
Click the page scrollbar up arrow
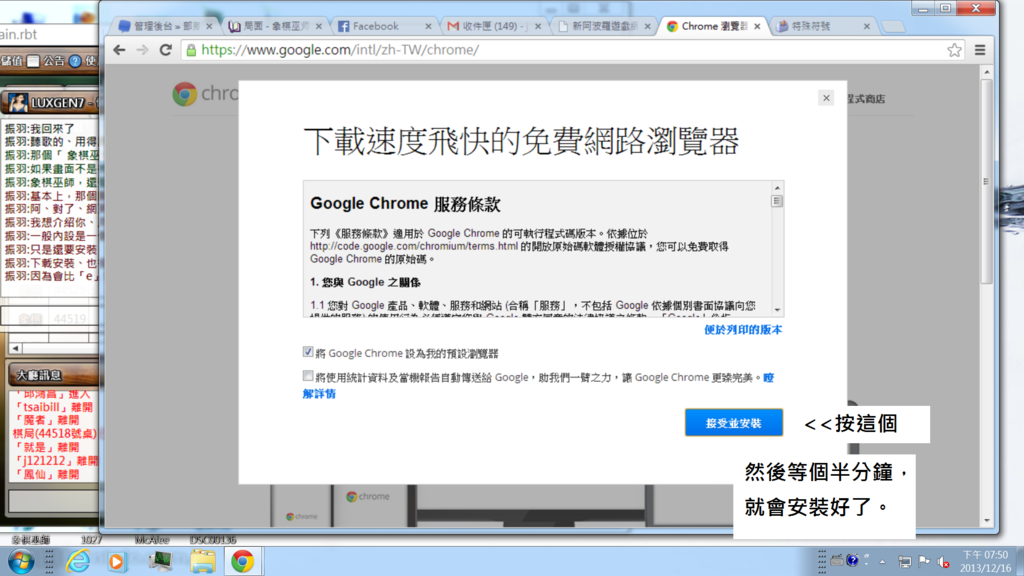pos(987,72)
